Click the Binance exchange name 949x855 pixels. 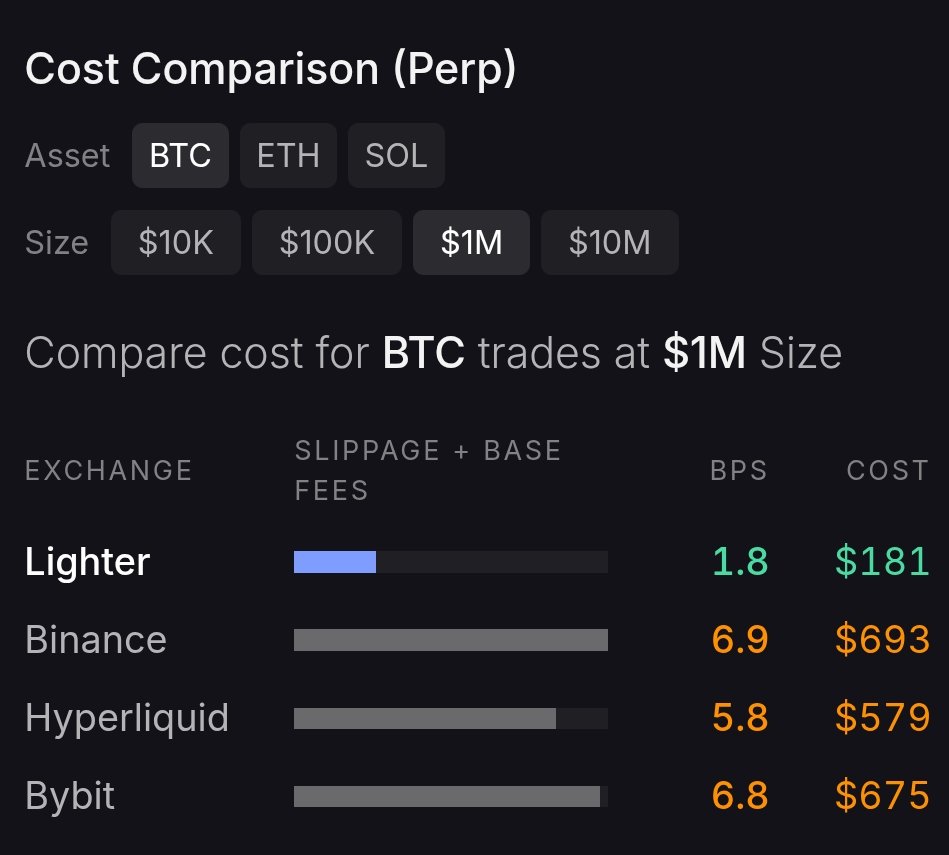(x=96, y=640)
